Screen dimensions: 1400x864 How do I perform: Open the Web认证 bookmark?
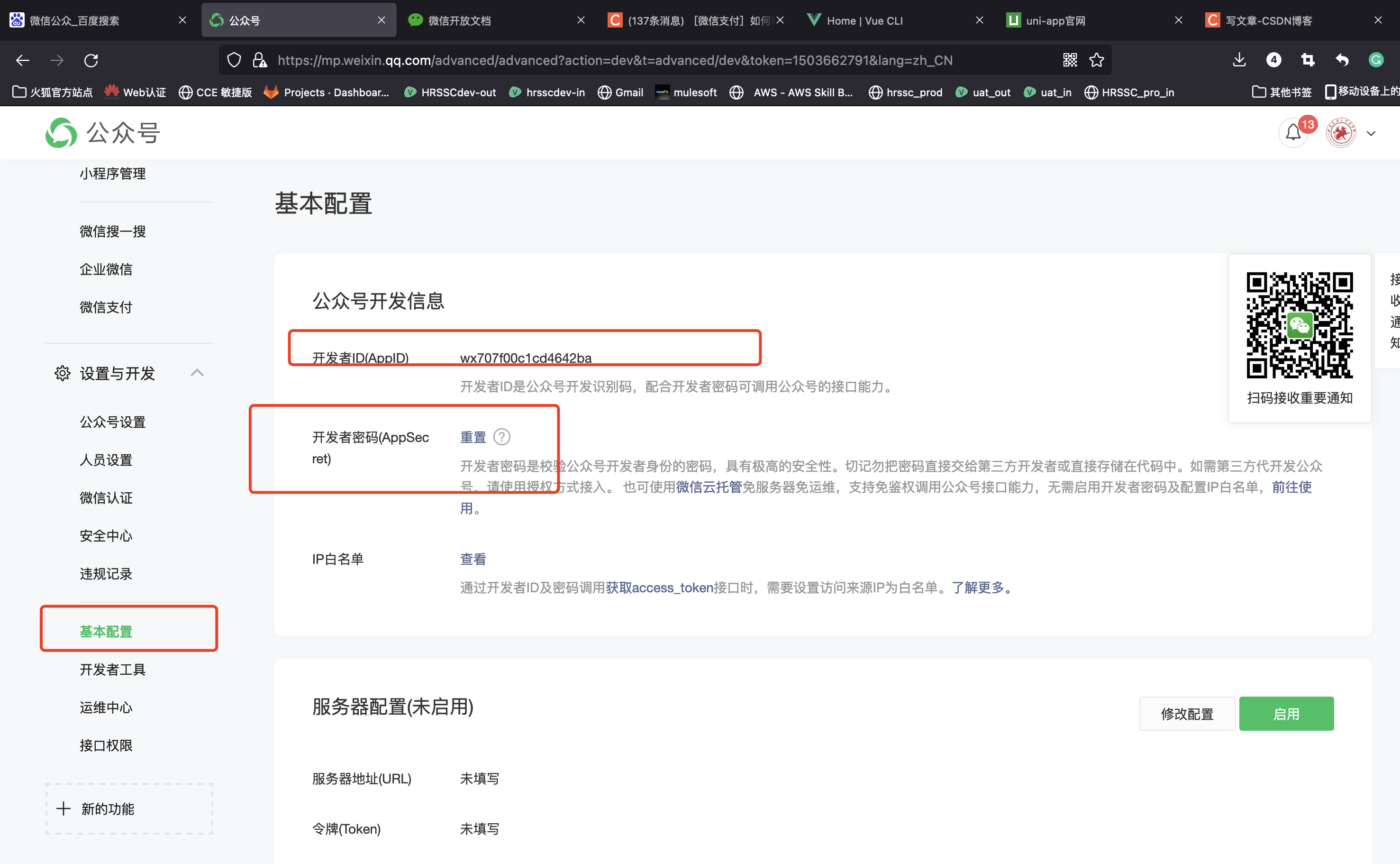136,92
